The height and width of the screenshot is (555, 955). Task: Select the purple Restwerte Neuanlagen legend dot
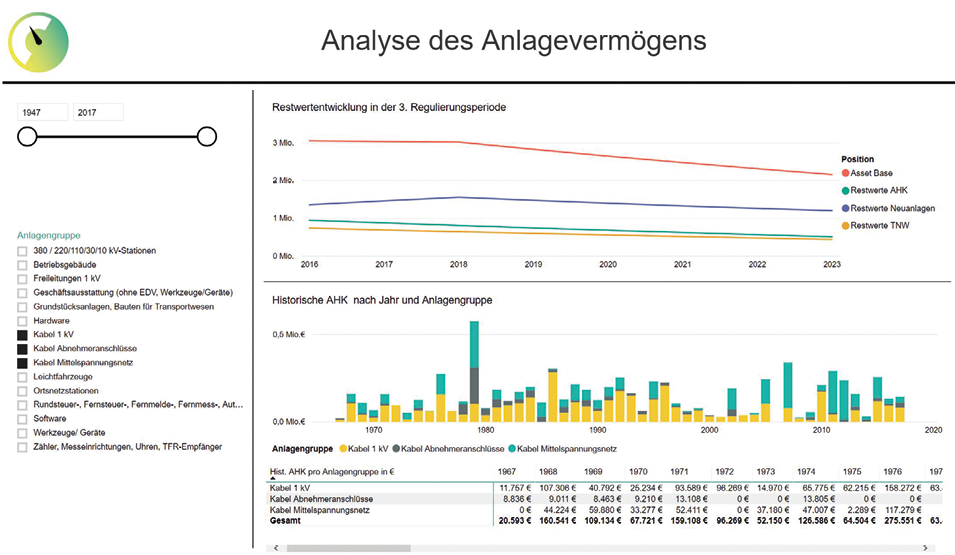coord(846,207)
